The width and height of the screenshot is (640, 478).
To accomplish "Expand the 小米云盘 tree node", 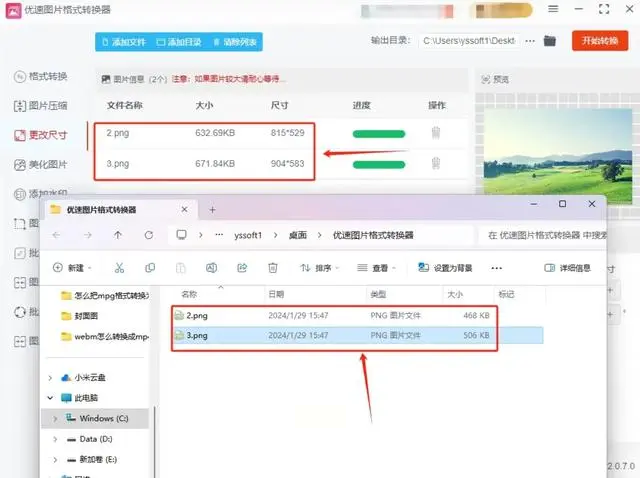I will tap(50, 378).
